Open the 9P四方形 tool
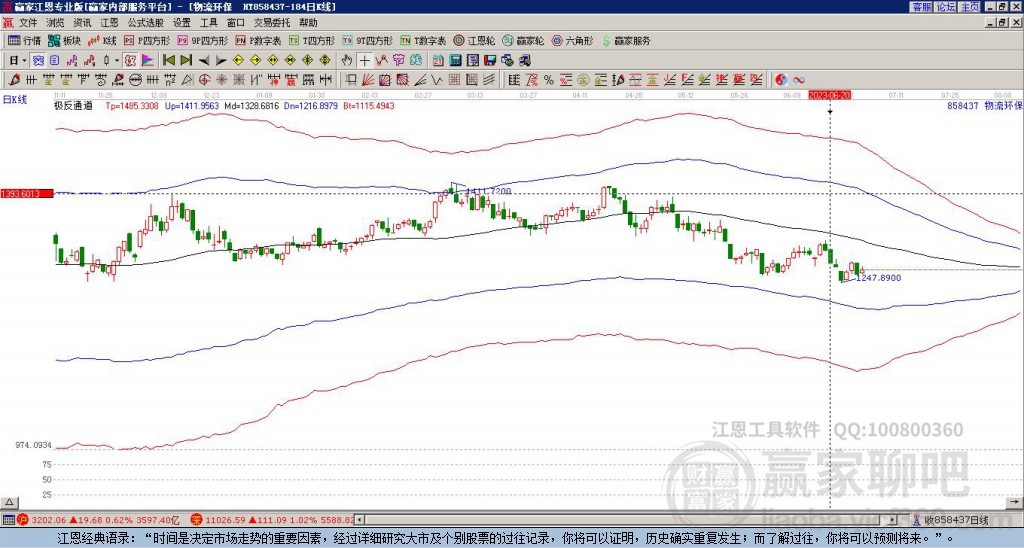This screenshot has width=1024, height=548. click(202, 40)
